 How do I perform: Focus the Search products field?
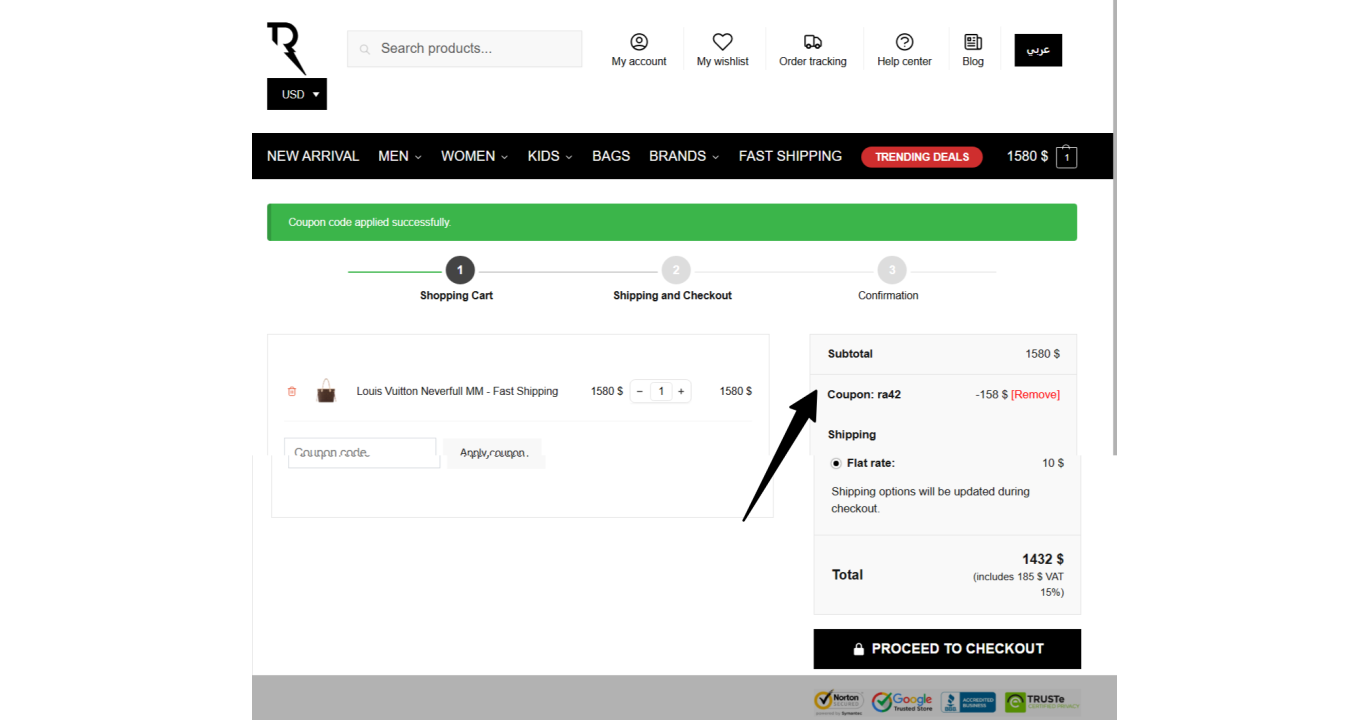click(464, 48)
